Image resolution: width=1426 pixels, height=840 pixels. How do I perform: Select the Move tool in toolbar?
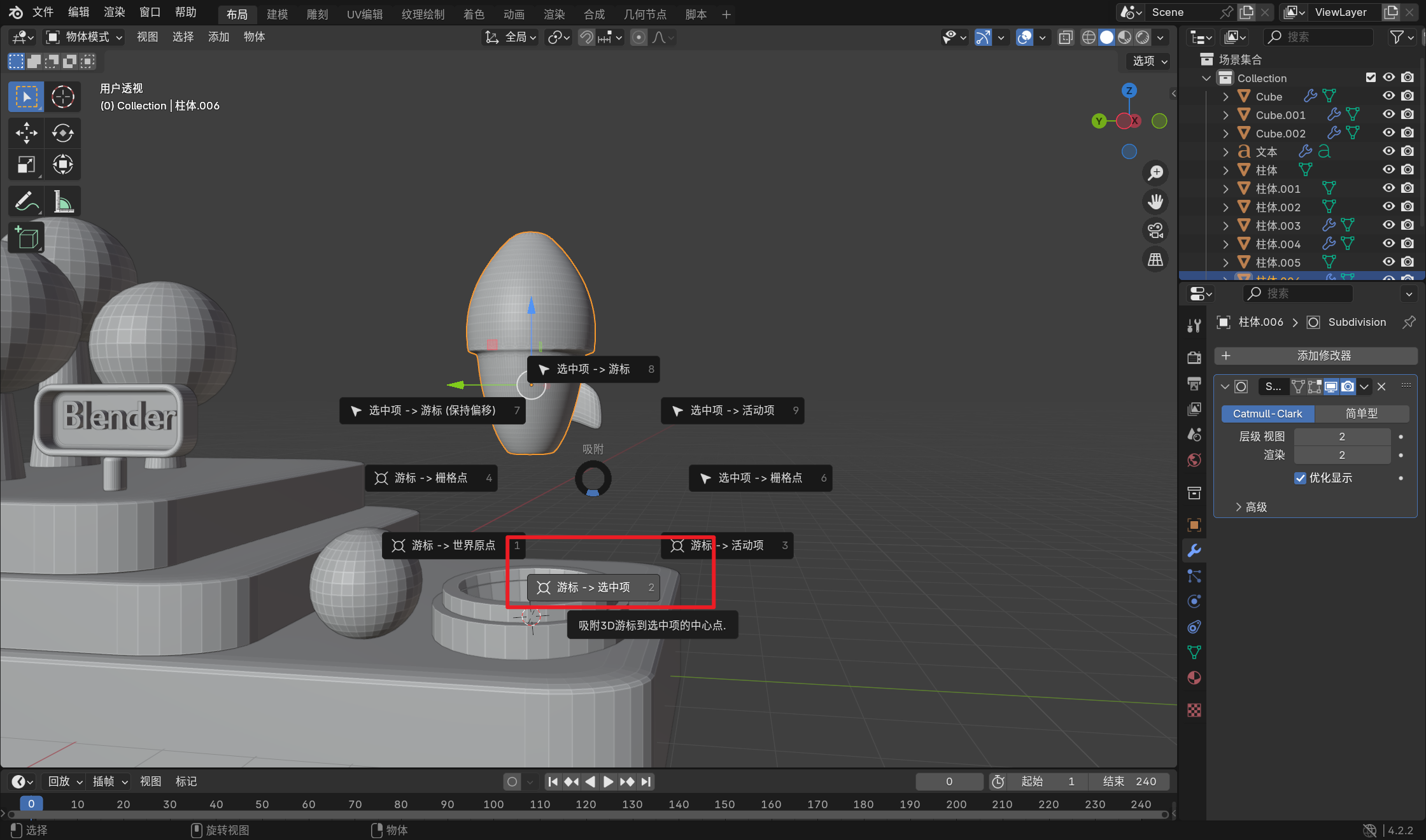point(26,132)
